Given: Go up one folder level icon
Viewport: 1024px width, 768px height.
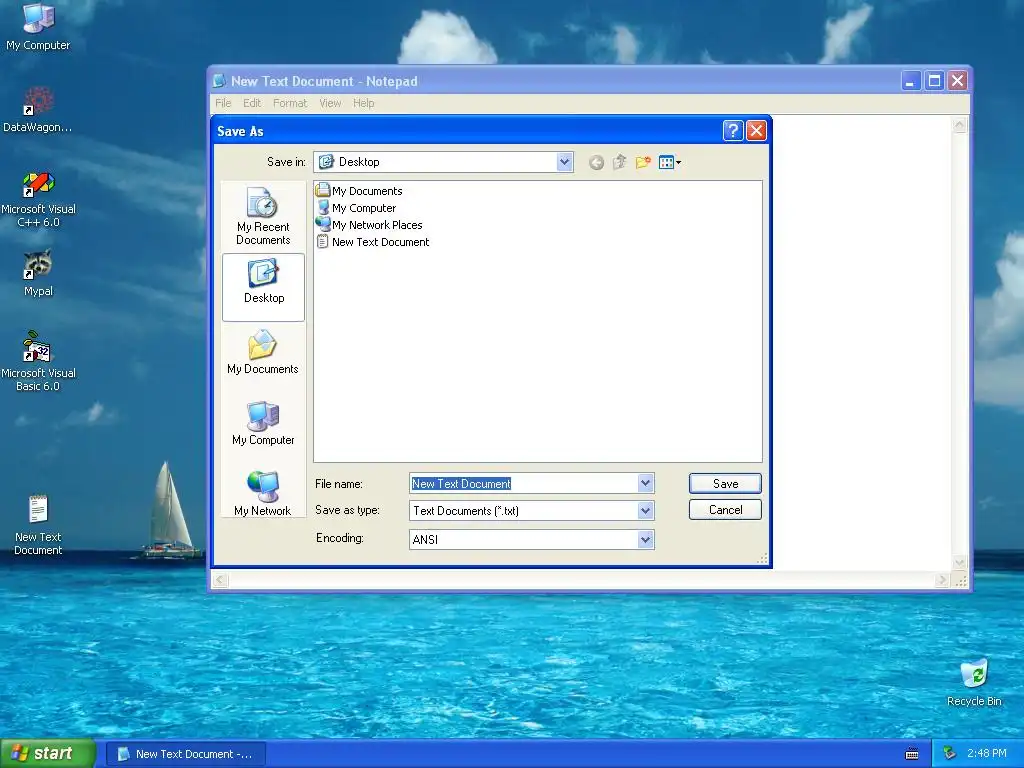Looking at the screenshot, I should (x=619, y=162).
